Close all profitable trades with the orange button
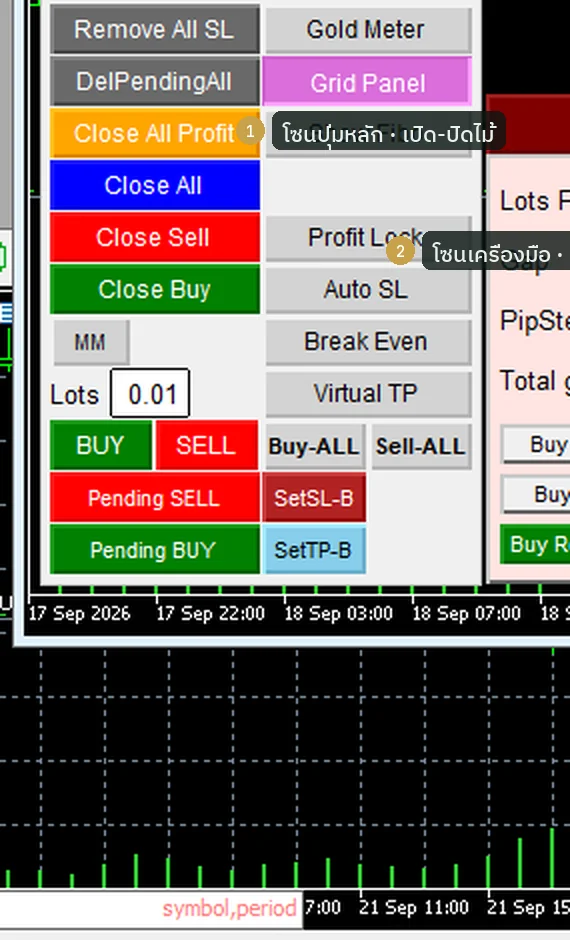 coord(155,134)
